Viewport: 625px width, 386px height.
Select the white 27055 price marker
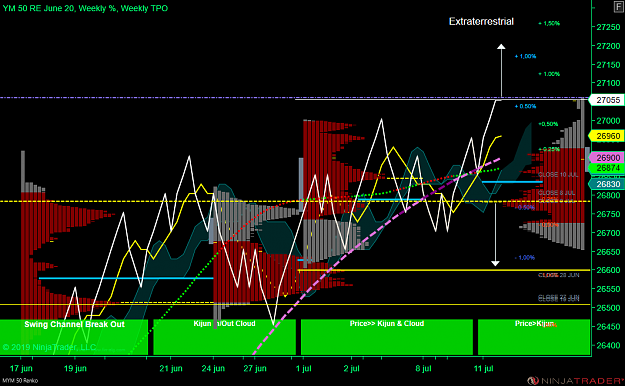pos(606,100)
